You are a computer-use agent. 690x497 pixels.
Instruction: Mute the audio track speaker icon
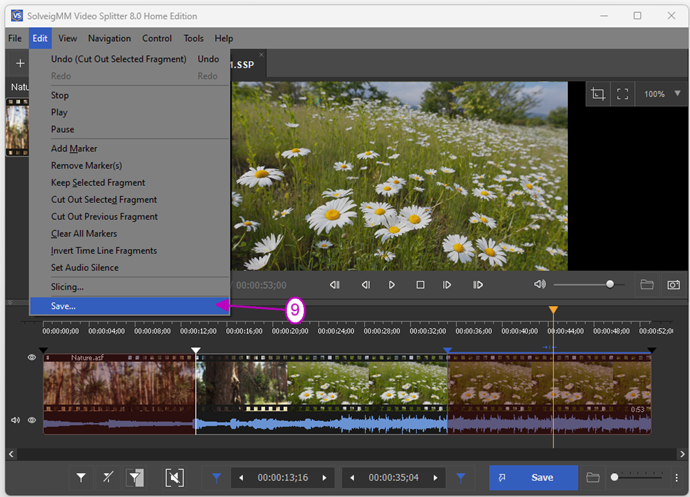tap(15, 420)
